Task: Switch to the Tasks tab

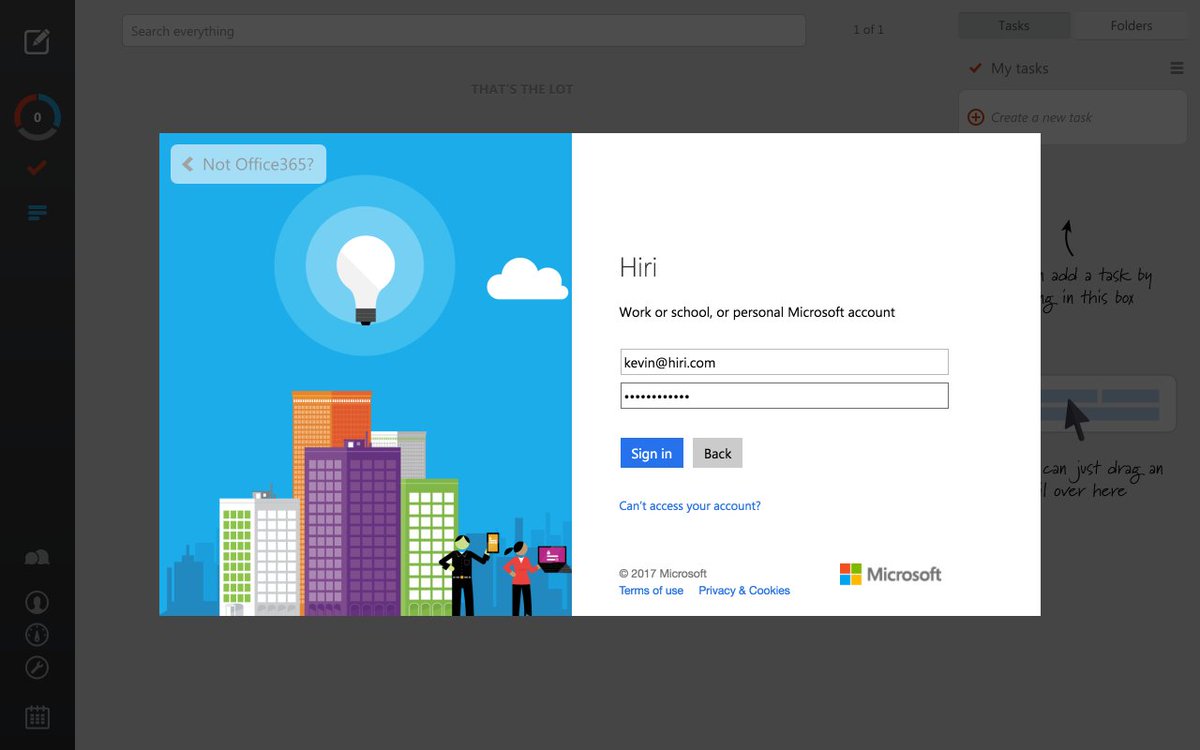Action: pyautogui.click(x=1014, y=26)
